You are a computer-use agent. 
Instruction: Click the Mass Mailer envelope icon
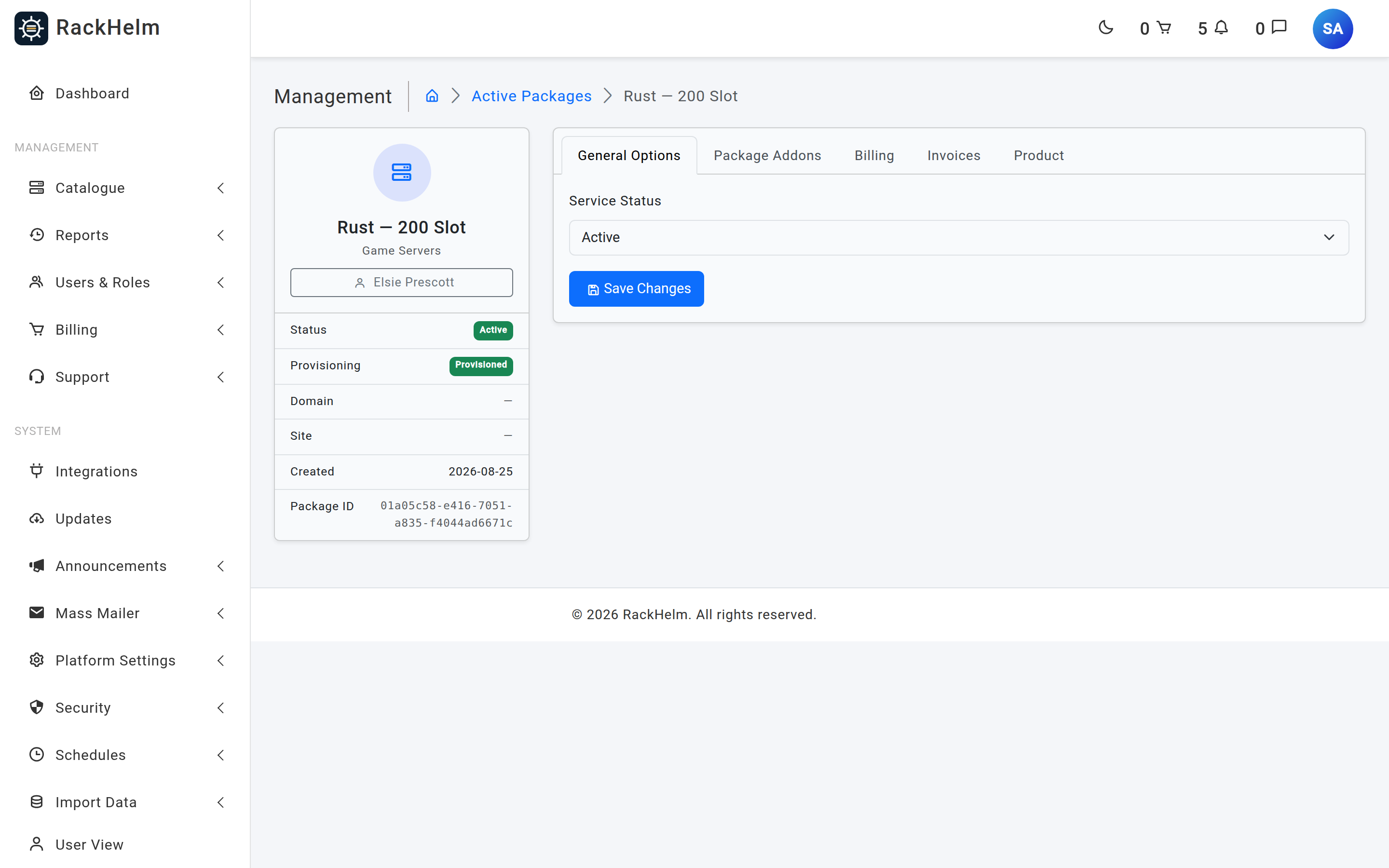point(37,612)
